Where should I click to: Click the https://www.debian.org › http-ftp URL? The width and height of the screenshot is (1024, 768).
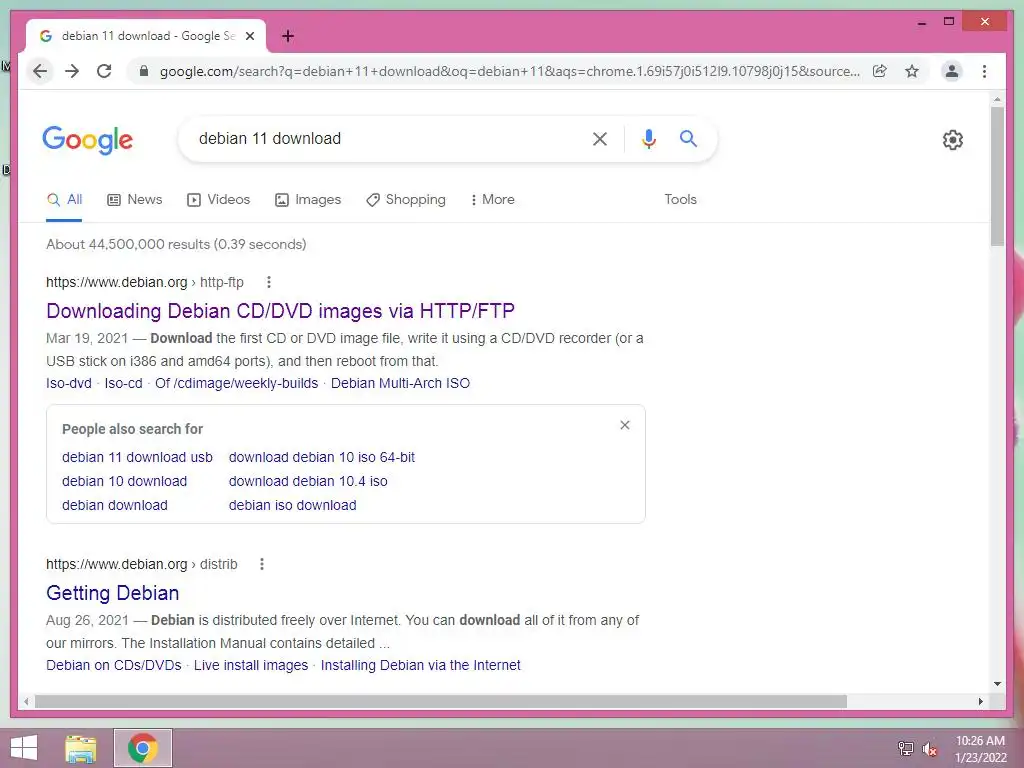pyautogui.click(x=144, y=282)
